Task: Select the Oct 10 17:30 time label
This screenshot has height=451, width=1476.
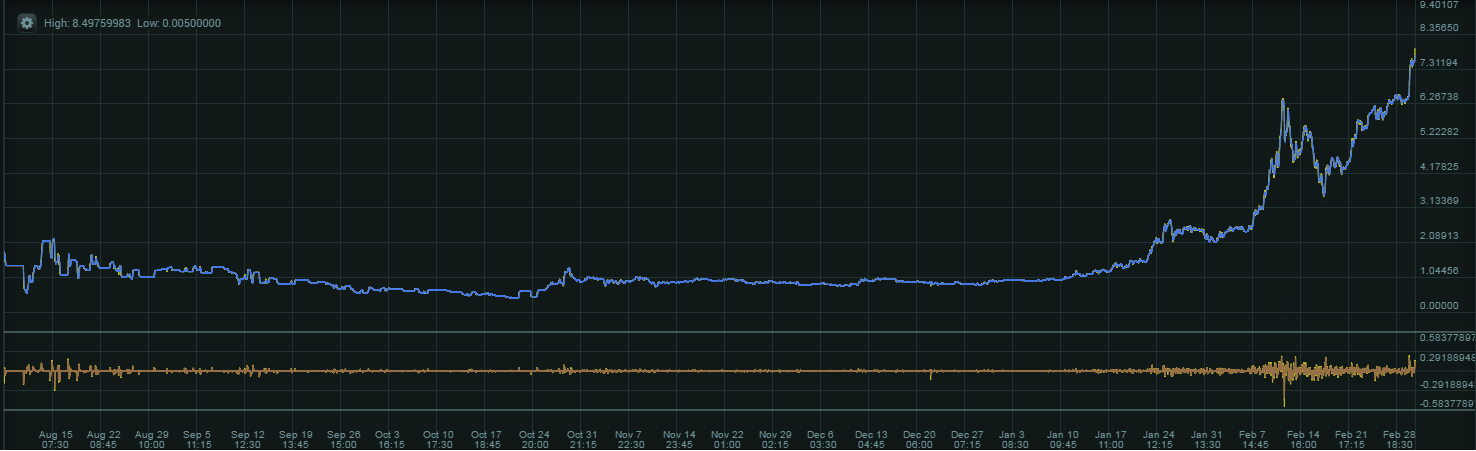Action: pyautogui.click(x=438, y=440)
